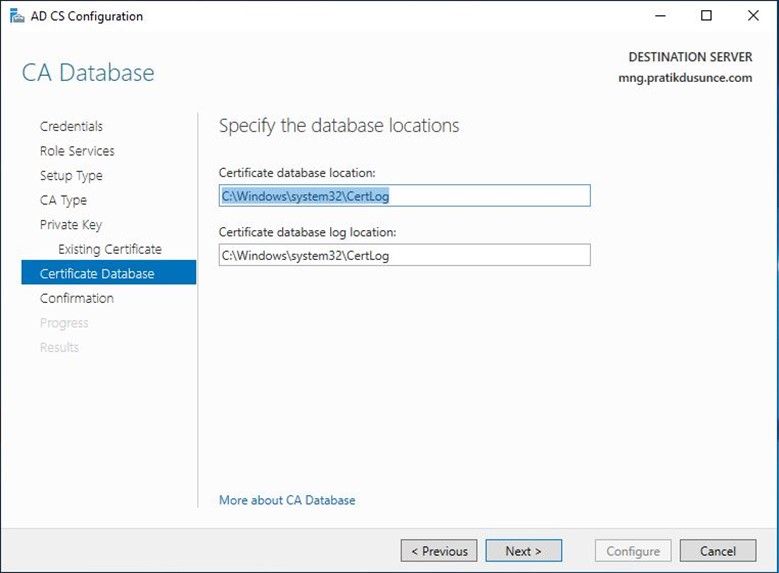
Task: Select the Certificate Database step
Action: point(109,272)
